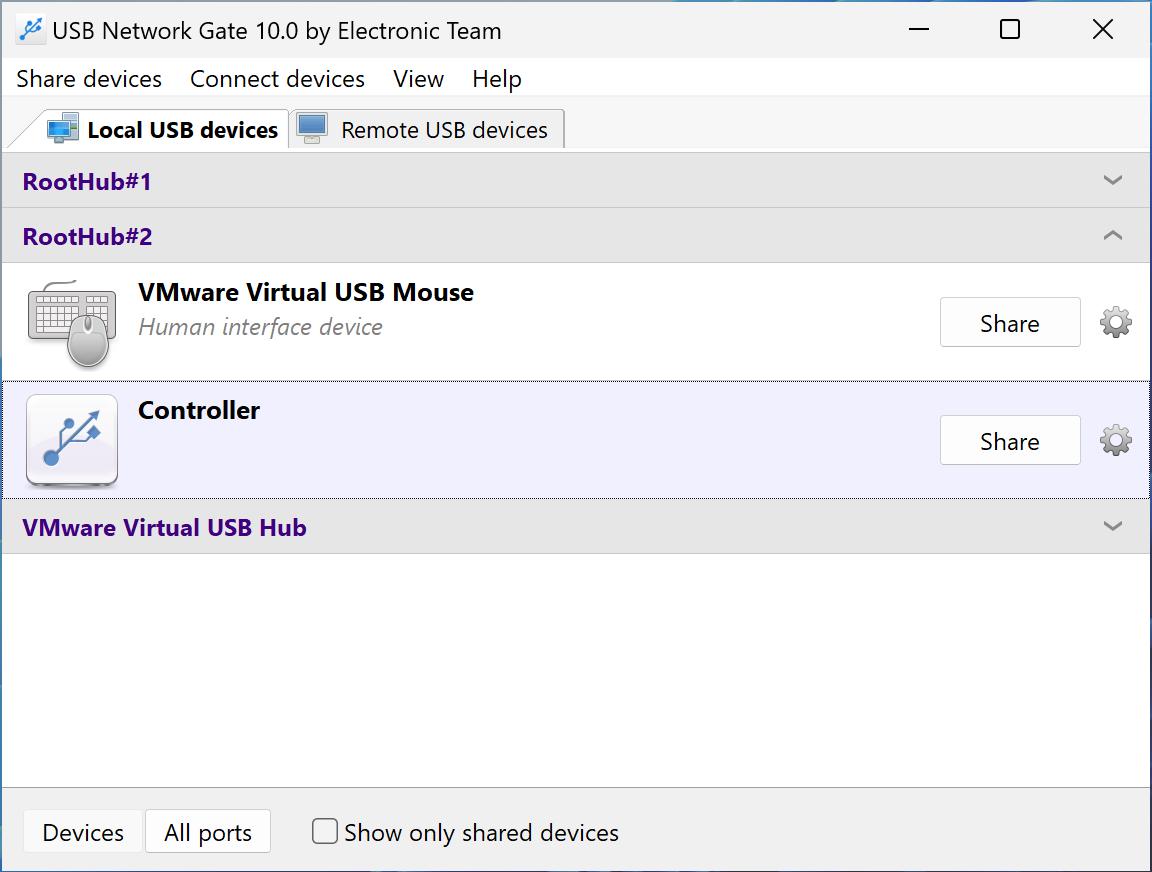Select the Devices view button
Viewport: 1152px width, 872px height.
(x=83, y=832)
